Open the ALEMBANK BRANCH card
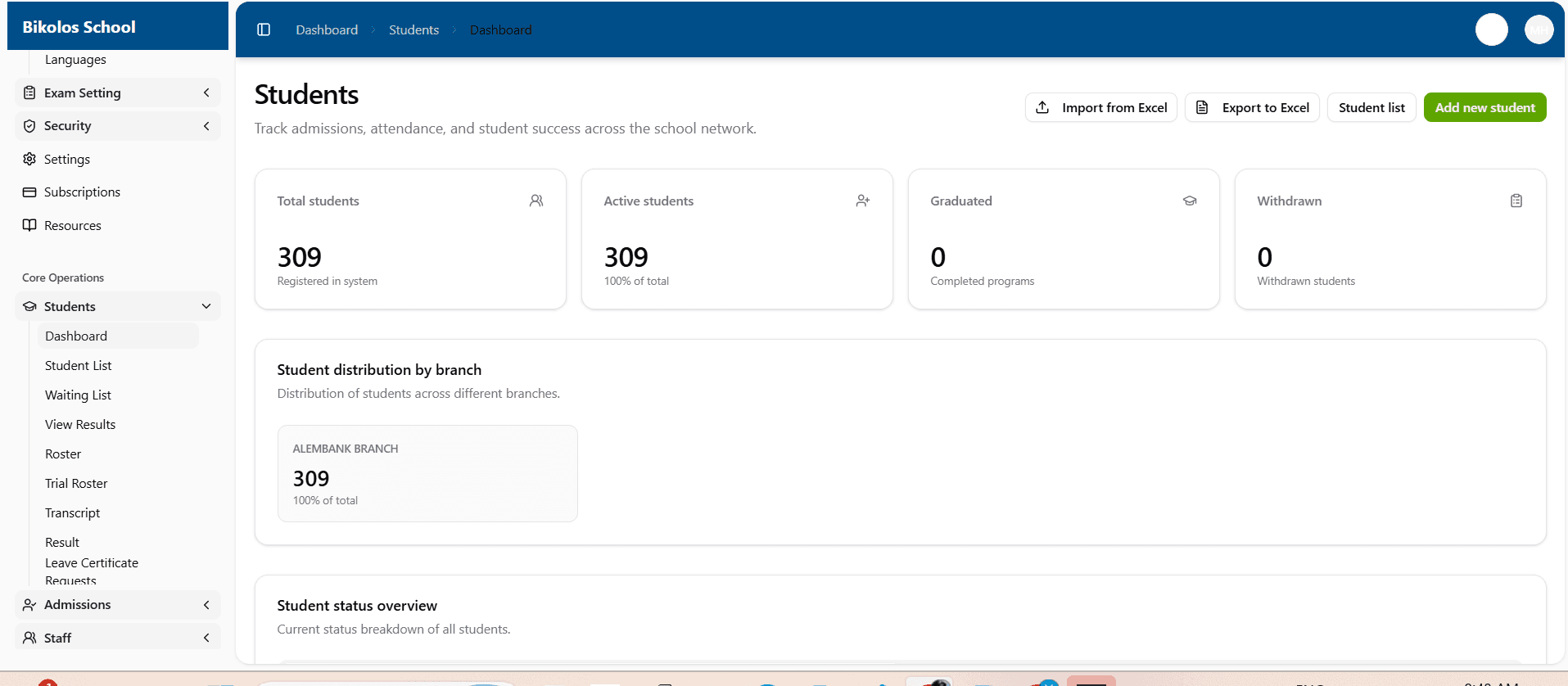The height and width of the screenshot is (686, 1568). click(427, 473)
